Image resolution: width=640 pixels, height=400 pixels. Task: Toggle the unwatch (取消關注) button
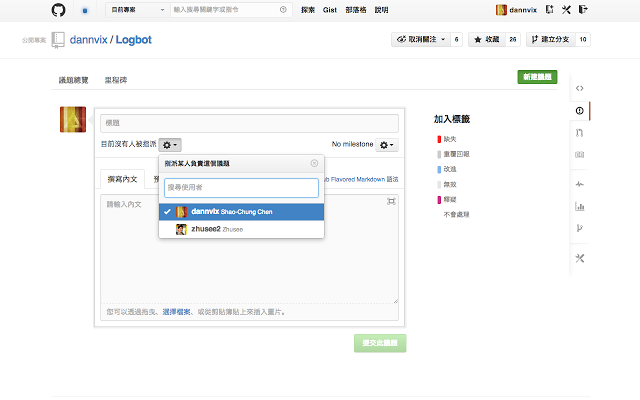tap(420, 40)
